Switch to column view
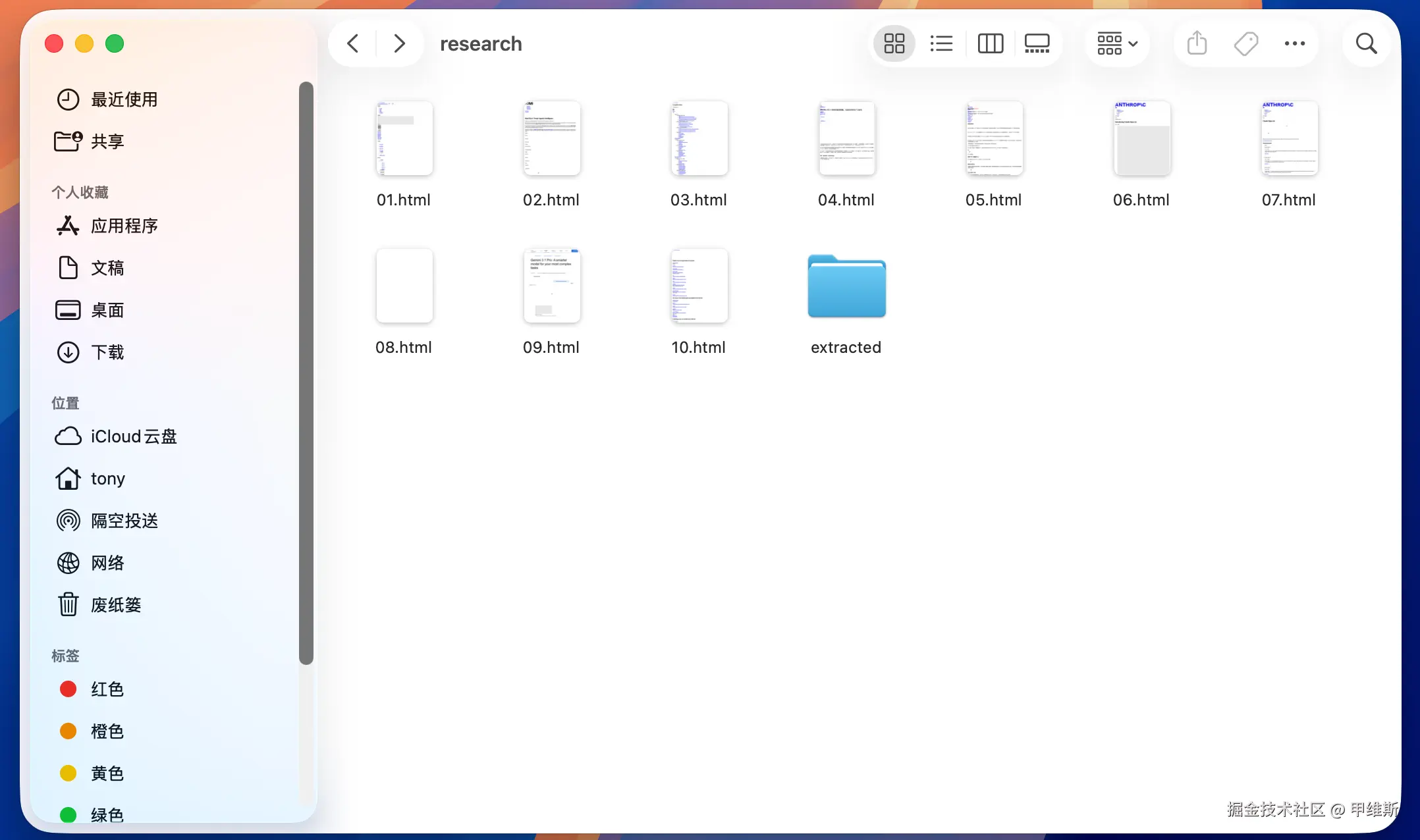This screenshot has width=1420, height=840. click(990, 44)
